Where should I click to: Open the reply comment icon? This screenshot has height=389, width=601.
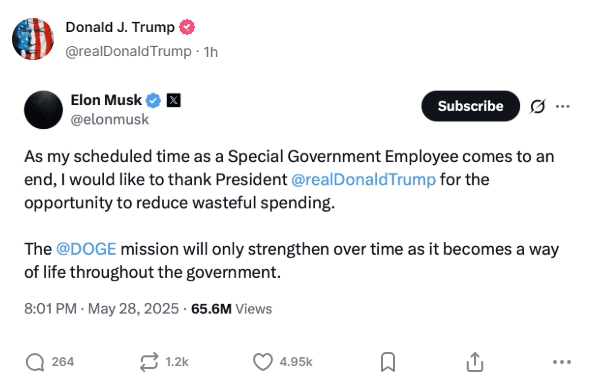pos(35,362)
